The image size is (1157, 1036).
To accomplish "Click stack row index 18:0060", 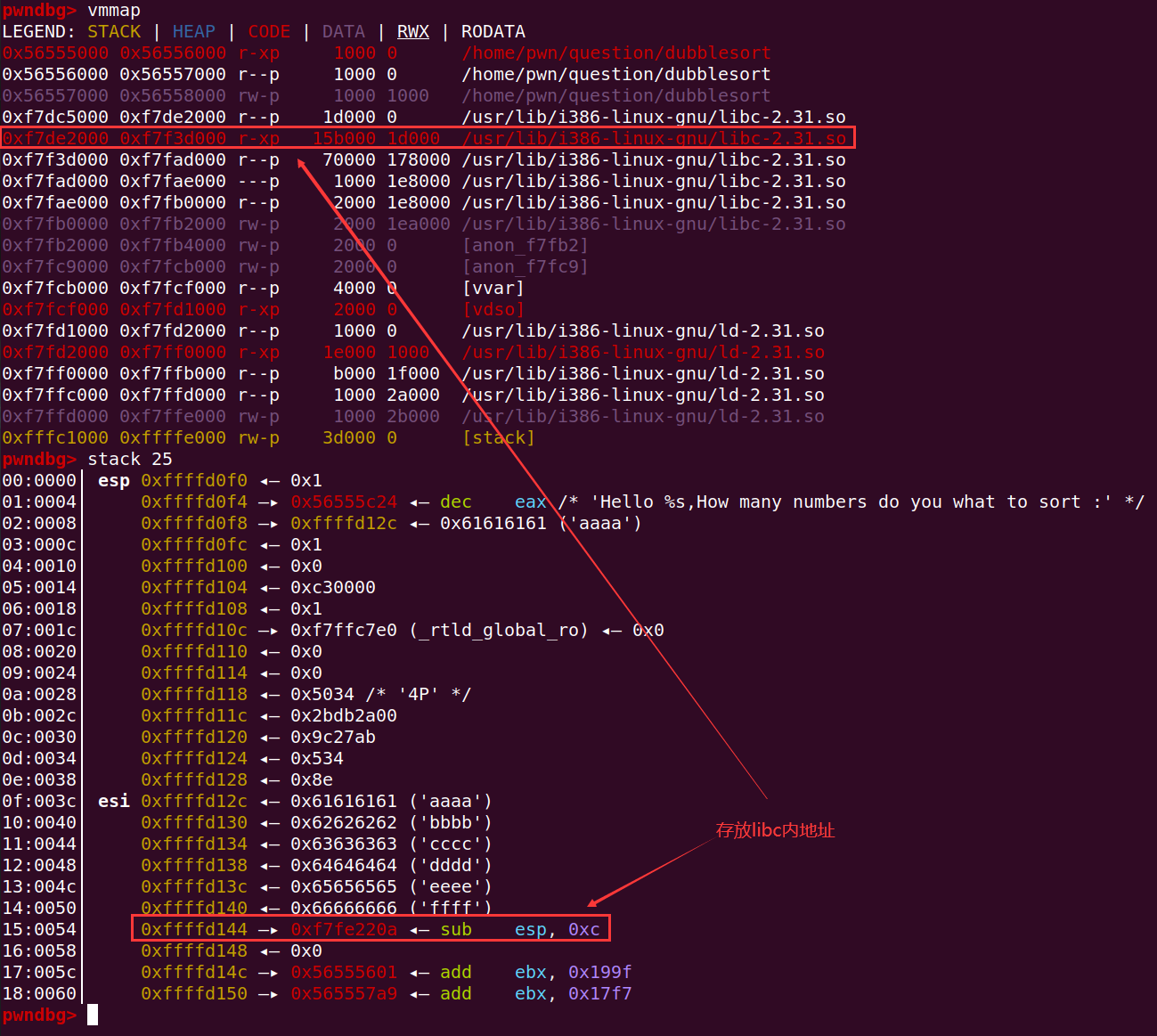I will point(39,994).
